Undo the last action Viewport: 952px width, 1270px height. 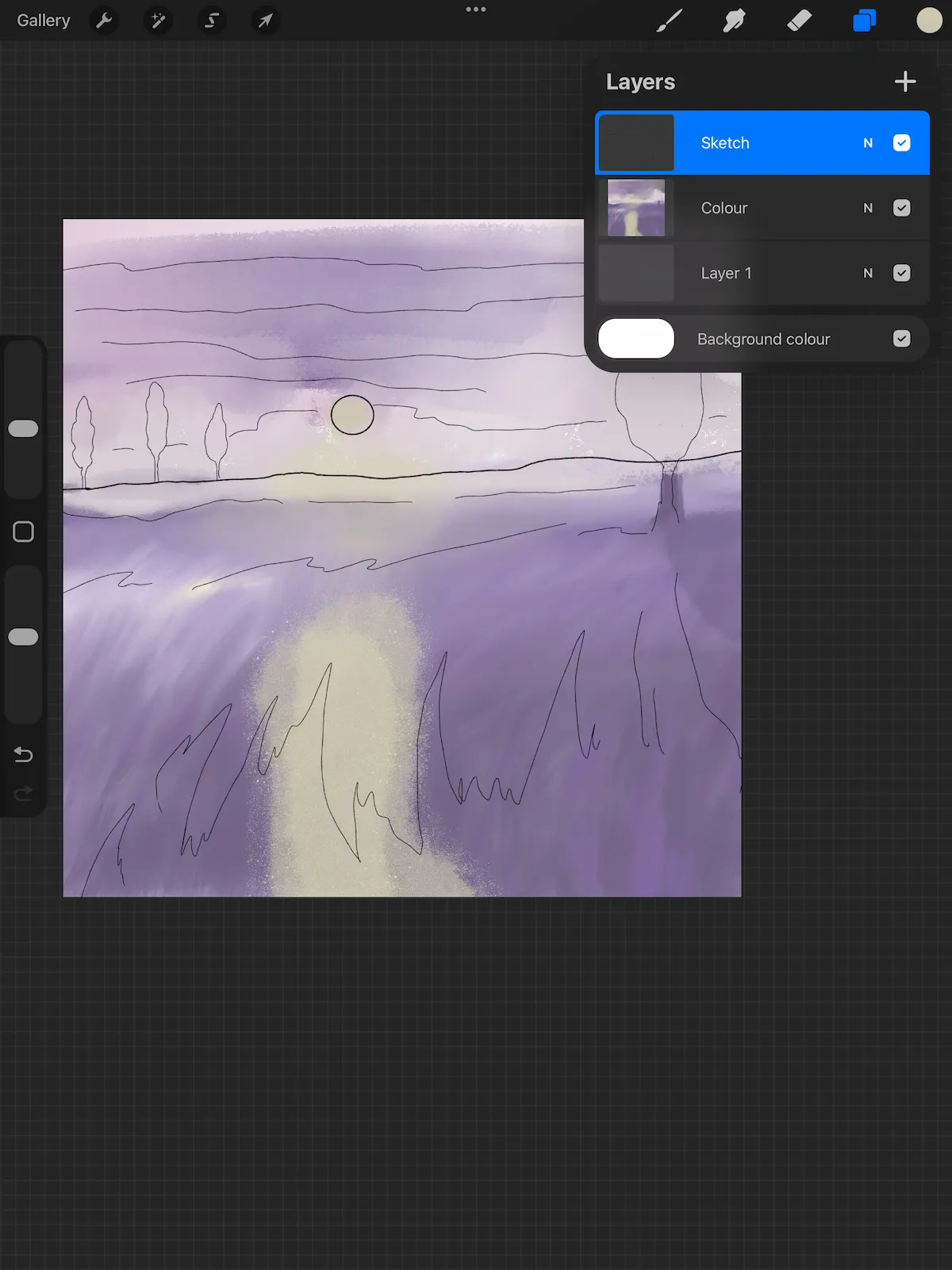tap(23, 754)
